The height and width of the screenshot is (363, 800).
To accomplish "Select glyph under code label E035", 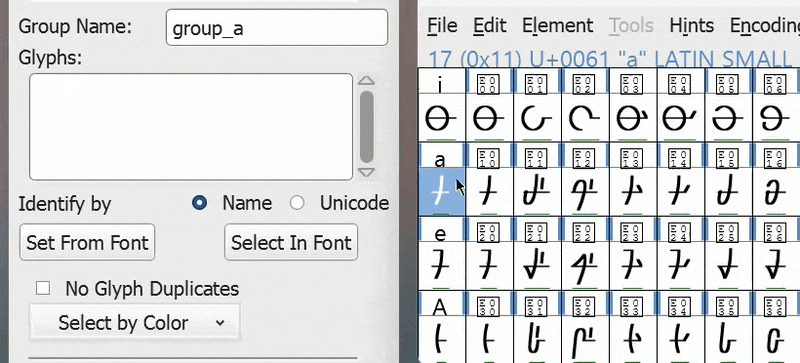I will [729, 339].
